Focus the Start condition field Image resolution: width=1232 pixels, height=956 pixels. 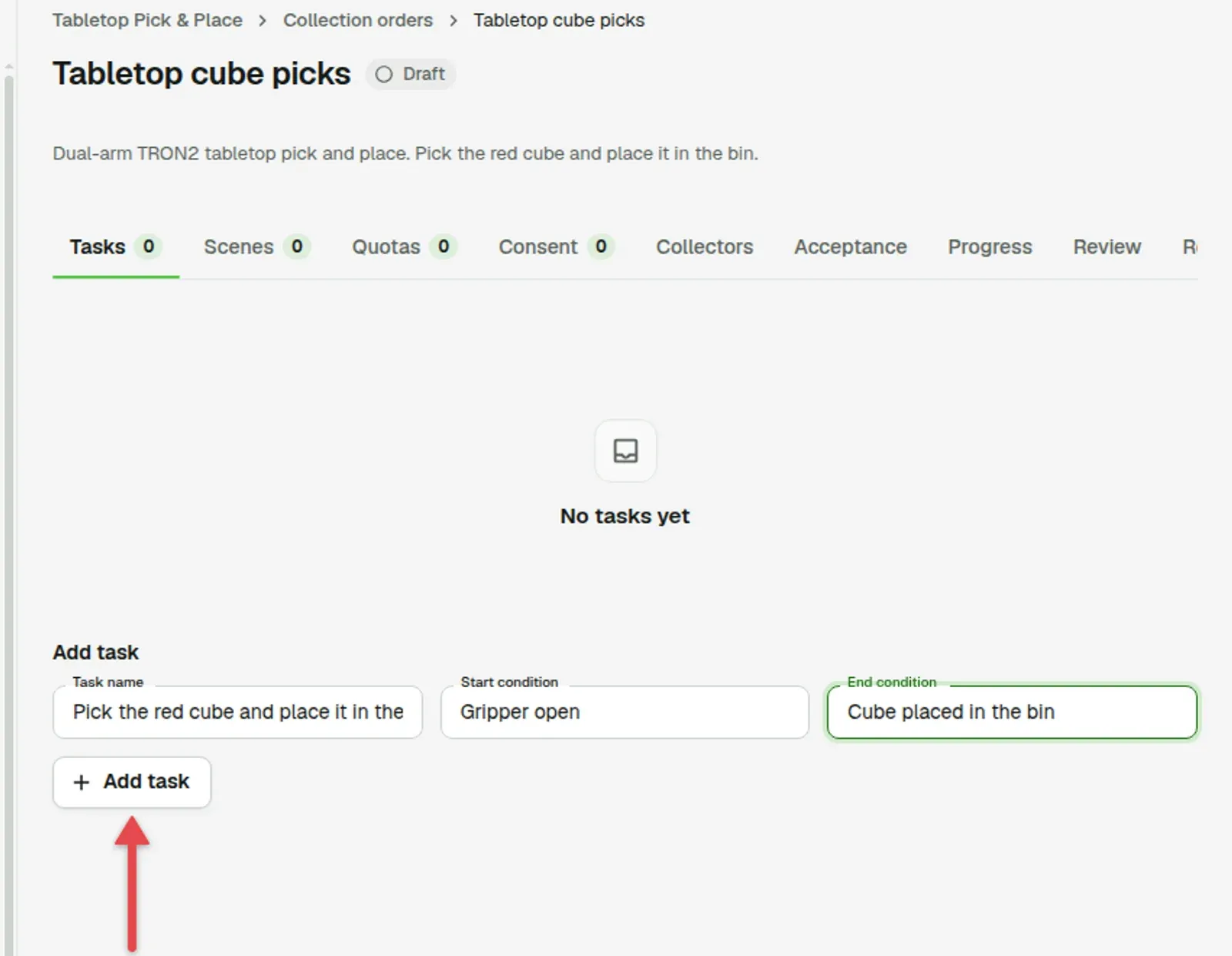pos(624,712)
